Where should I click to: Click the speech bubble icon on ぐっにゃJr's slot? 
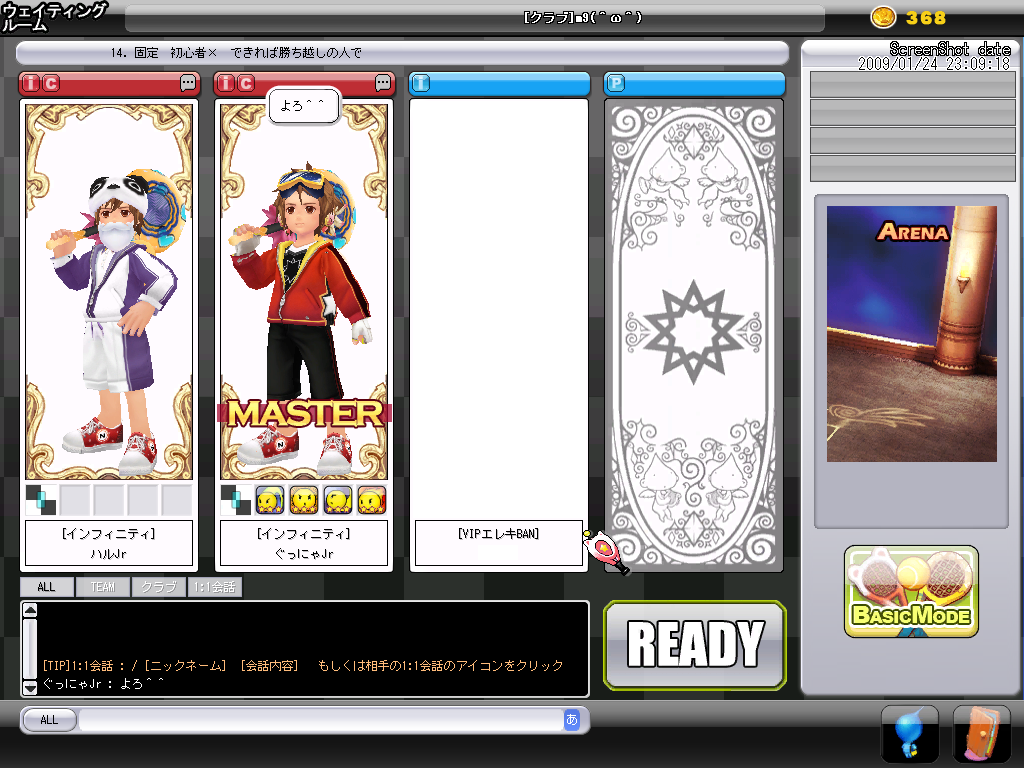pos(383,83)
